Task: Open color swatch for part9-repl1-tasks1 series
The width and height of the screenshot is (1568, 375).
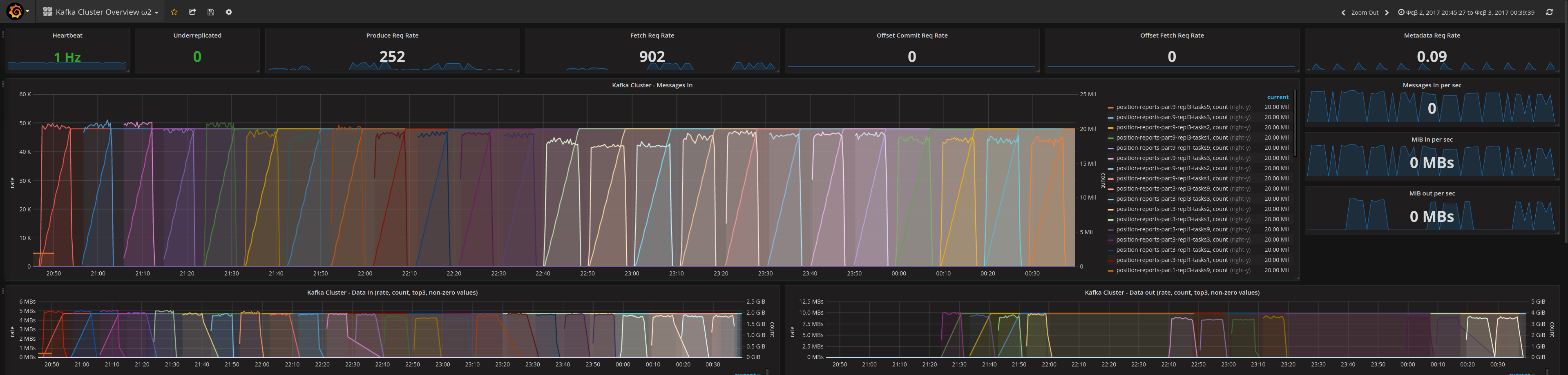Action: pyautogui.click(x=1110, y=179)
